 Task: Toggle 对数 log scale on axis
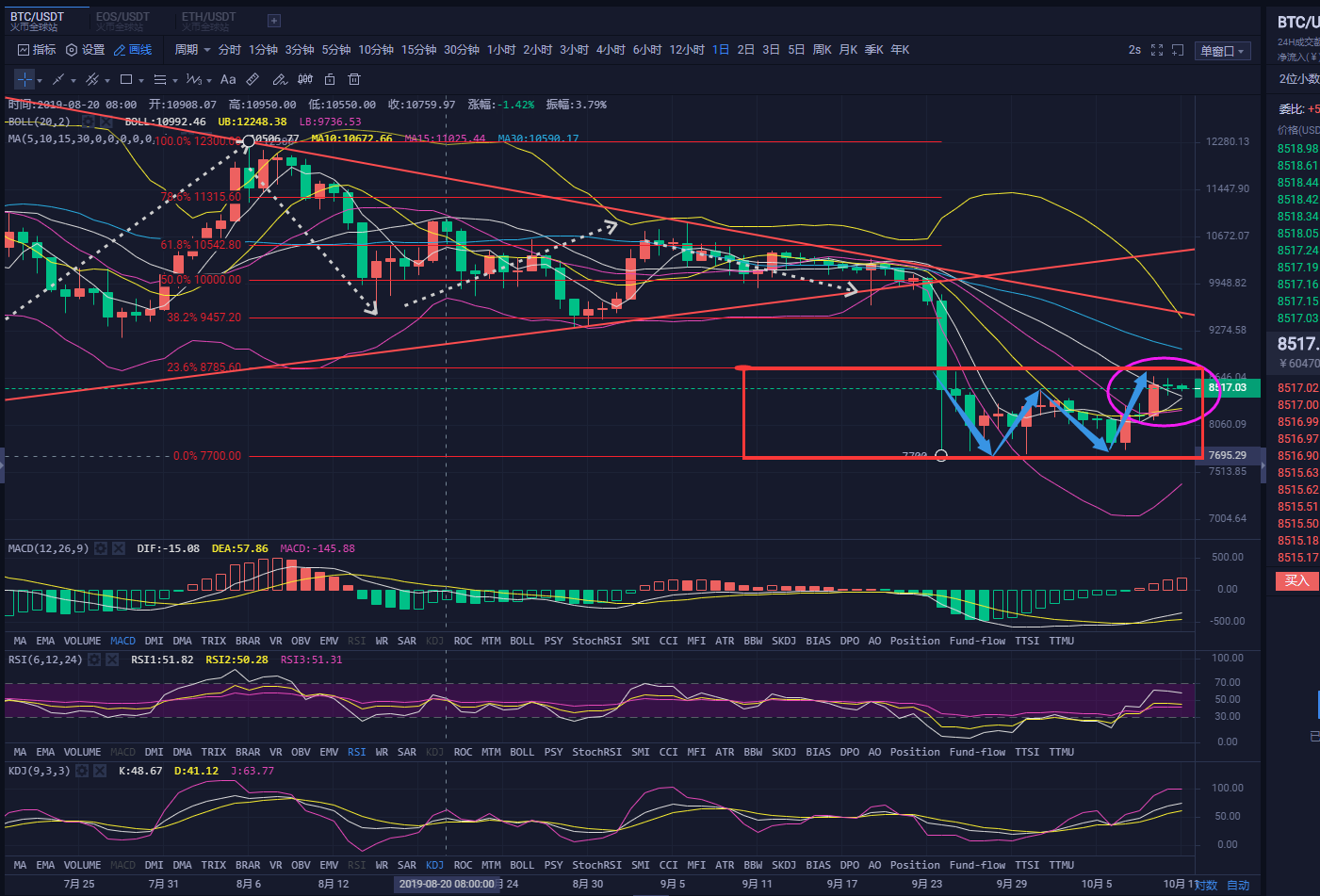[x=1207, y=885]
